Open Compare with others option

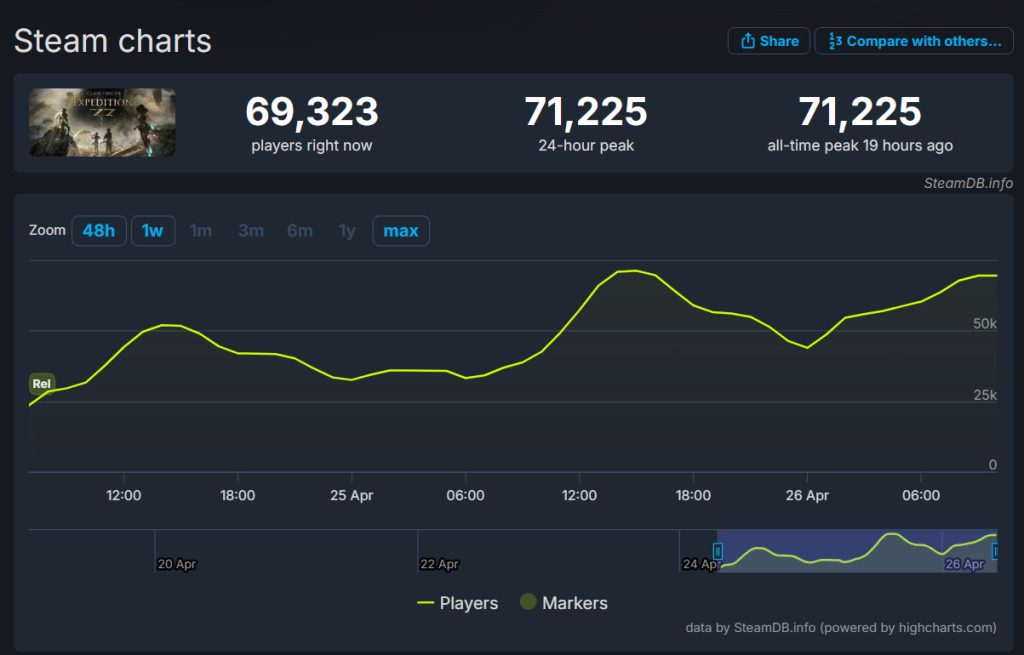pos(914,41)
